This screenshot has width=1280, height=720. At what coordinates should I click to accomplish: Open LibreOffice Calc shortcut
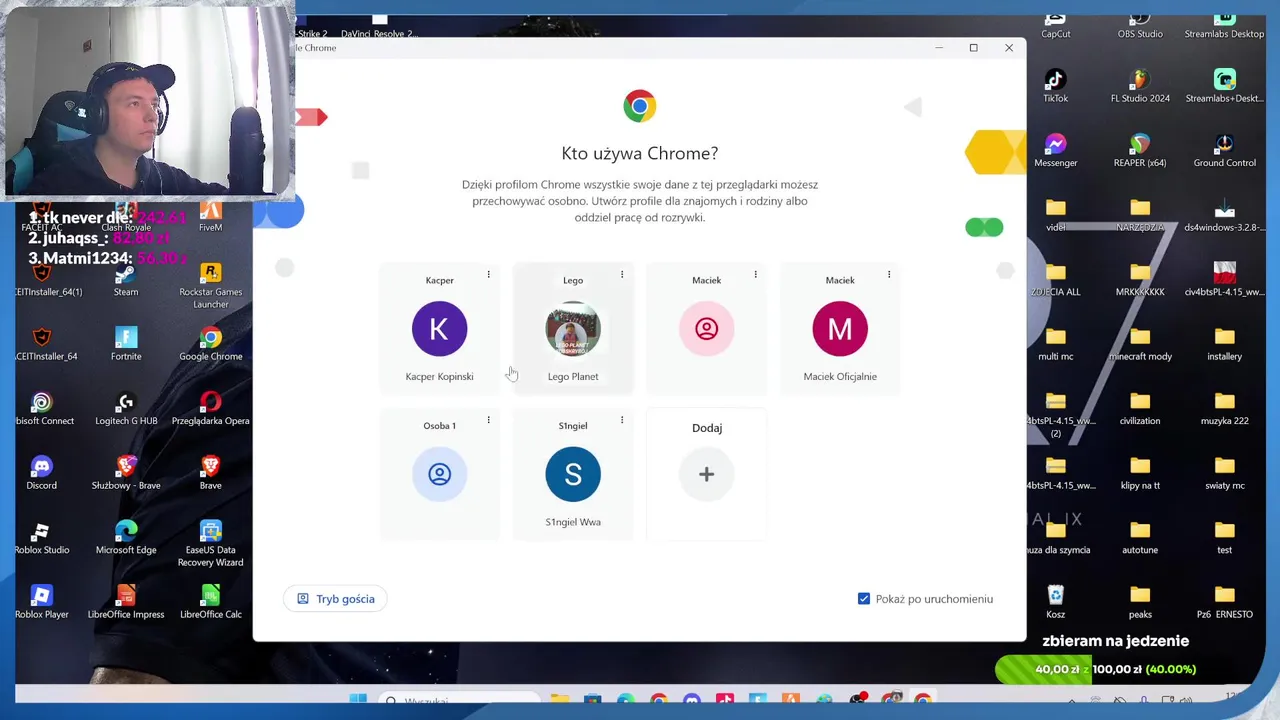click(x=210, y=602)
